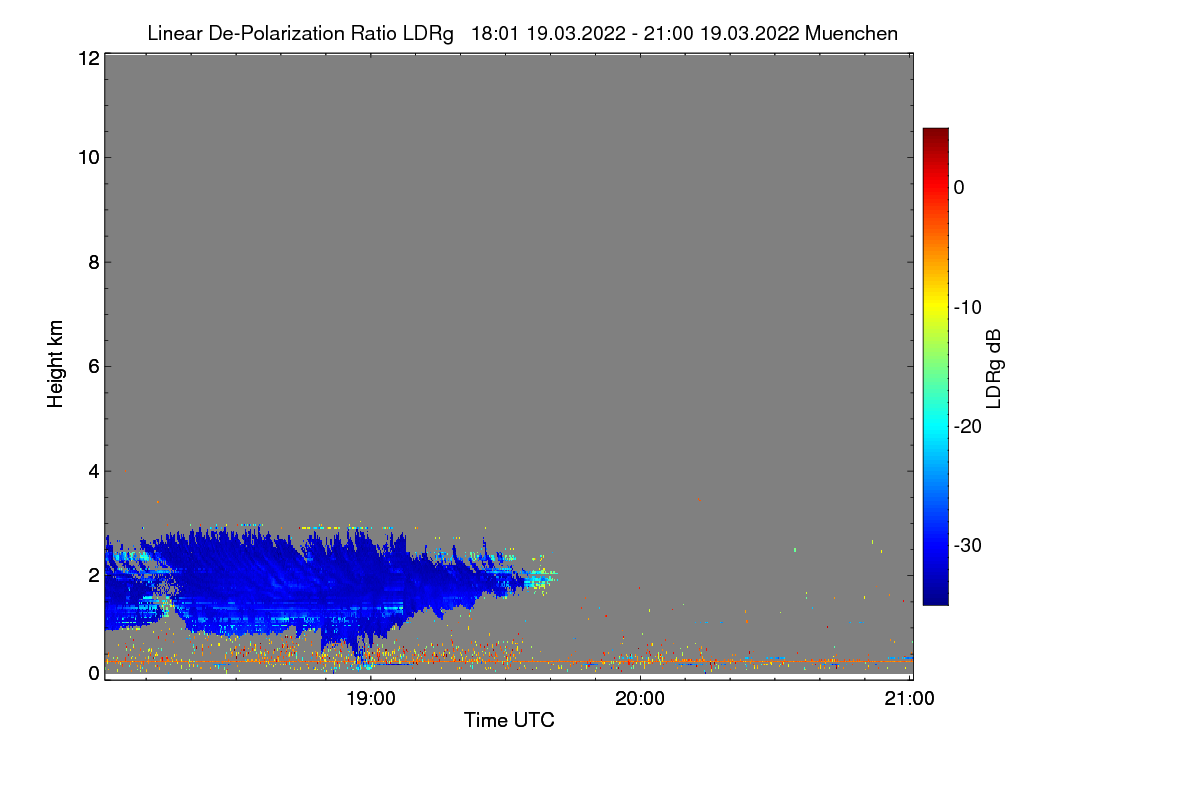The width and height of the screenshot is (1200, 800).
Task: Click the 'Height km' axis title
Action: [x=56, y=366]
